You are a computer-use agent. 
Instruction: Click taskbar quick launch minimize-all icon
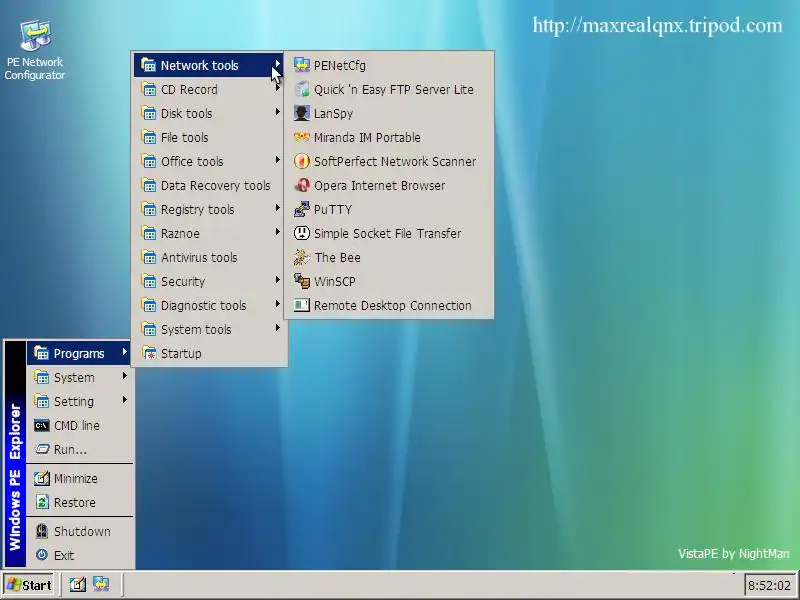pyautogui.click(x=78, y=584)
